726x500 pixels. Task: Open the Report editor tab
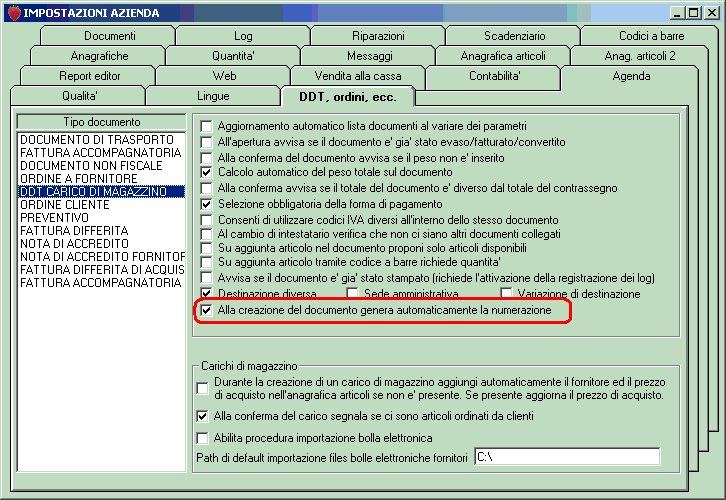coord(89,75)
